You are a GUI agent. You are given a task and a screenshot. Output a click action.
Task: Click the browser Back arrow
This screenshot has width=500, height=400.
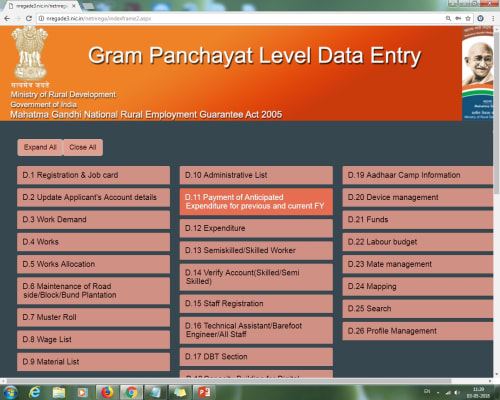click(x=7, y=18)
